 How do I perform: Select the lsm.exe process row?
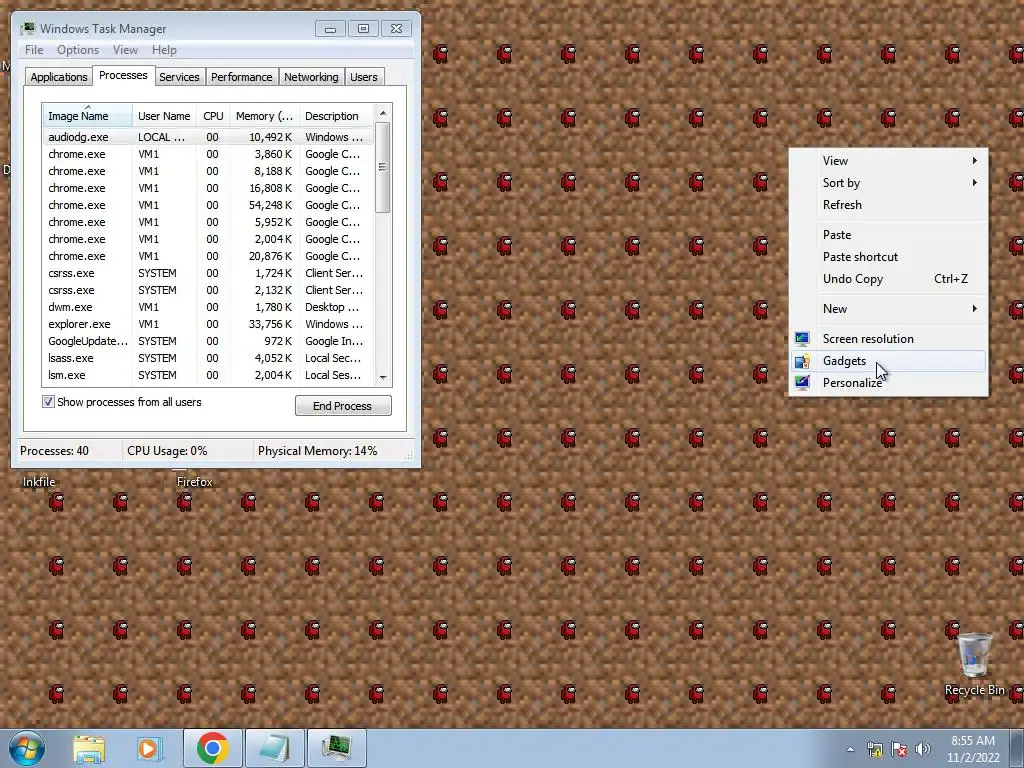(209, 375)
